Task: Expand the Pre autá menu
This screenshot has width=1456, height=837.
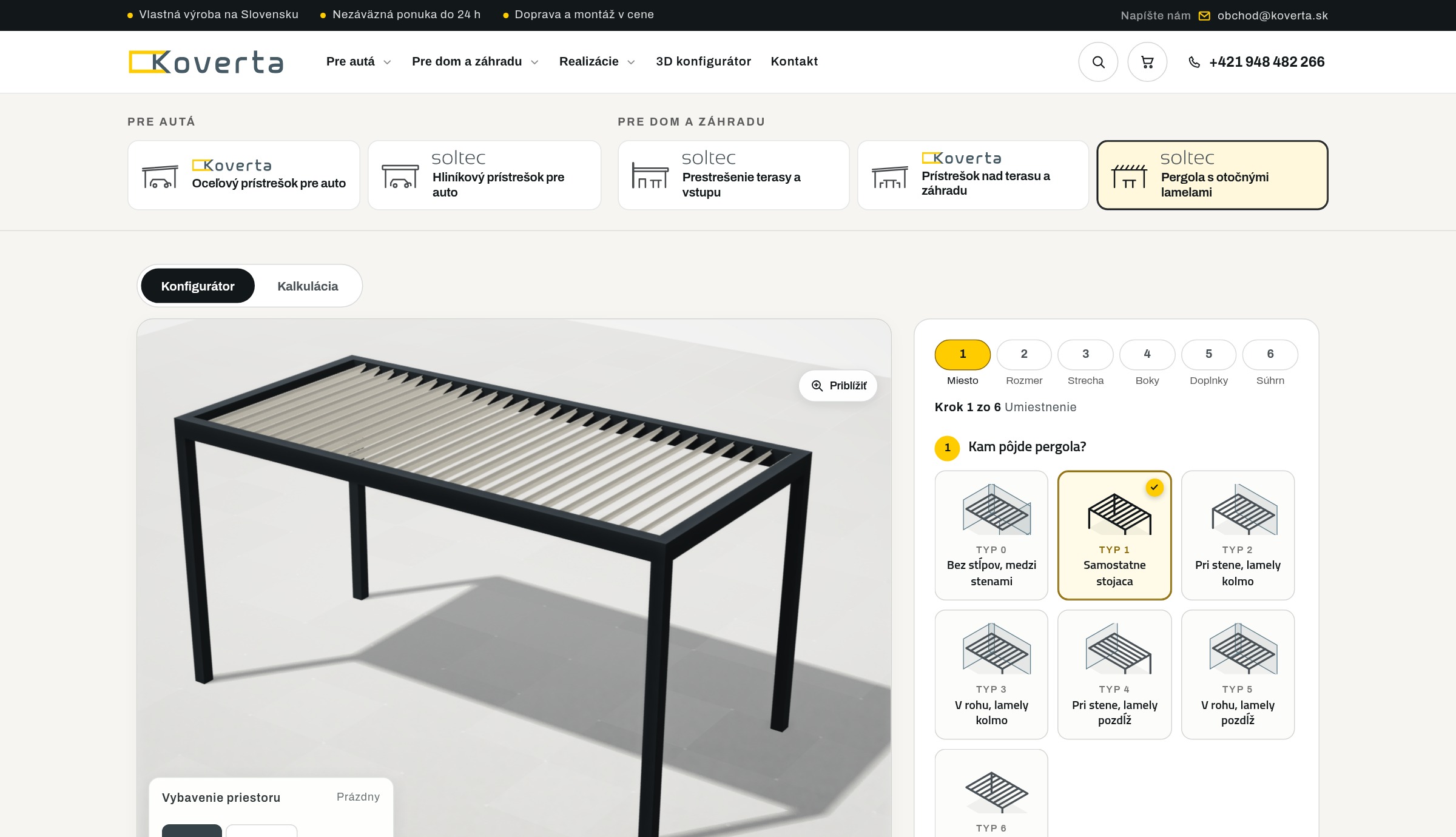Action: (x=359, y=62)
